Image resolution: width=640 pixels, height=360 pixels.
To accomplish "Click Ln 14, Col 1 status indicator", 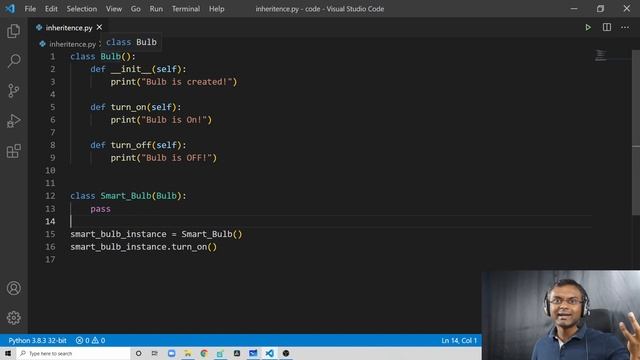I will [459, 340].
